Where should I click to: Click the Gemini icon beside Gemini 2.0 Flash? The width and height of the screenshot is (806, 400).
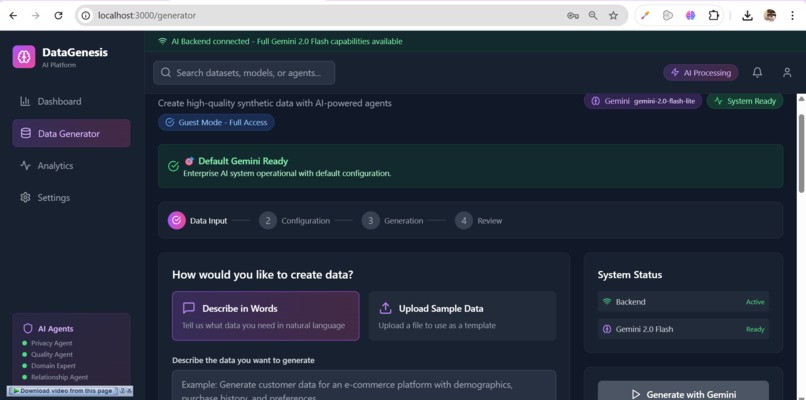point(607,329)
